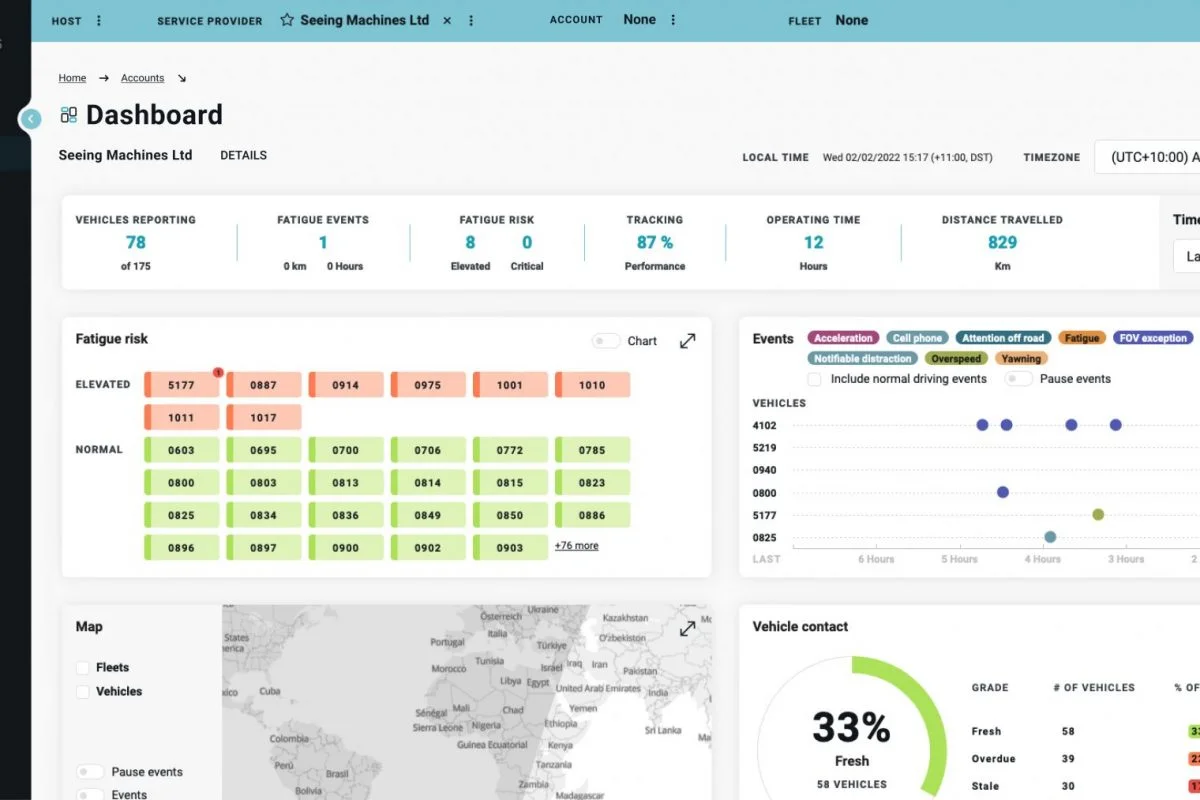Favorite Seeing Machines Ltd with the star
Image resolution: width=1200 pixels, height=800 pixels.
[287, 20]
